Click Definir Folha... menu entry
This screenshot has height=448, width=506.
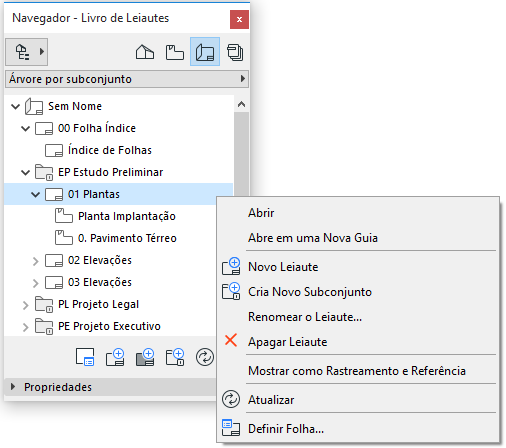[x=286, y=429]
